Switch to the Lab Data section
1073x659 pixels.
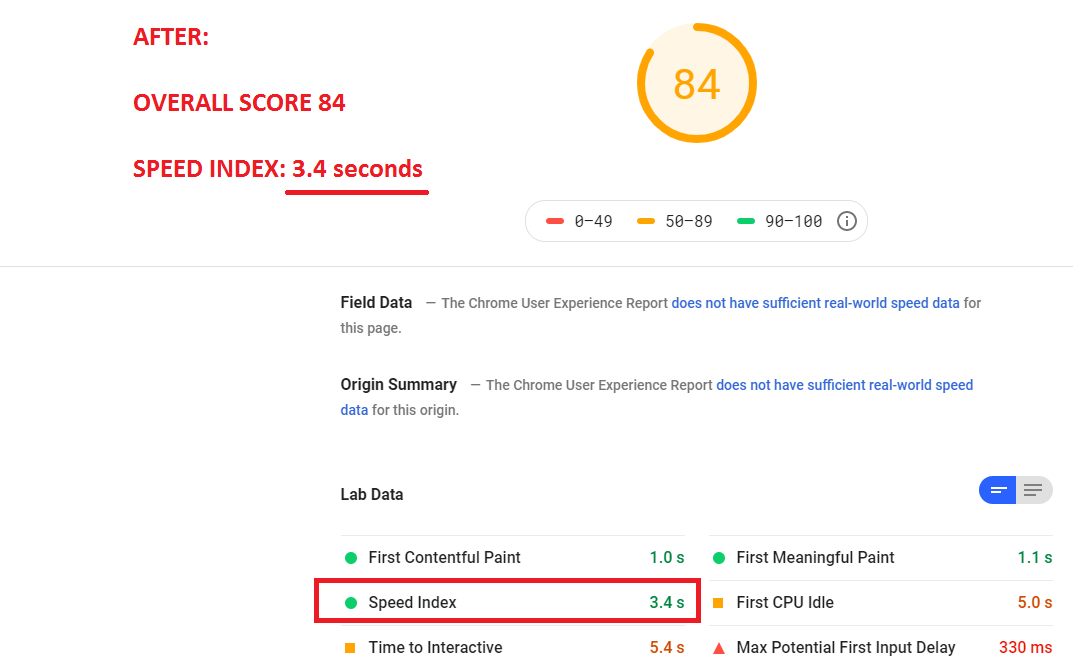pos(372,494)
